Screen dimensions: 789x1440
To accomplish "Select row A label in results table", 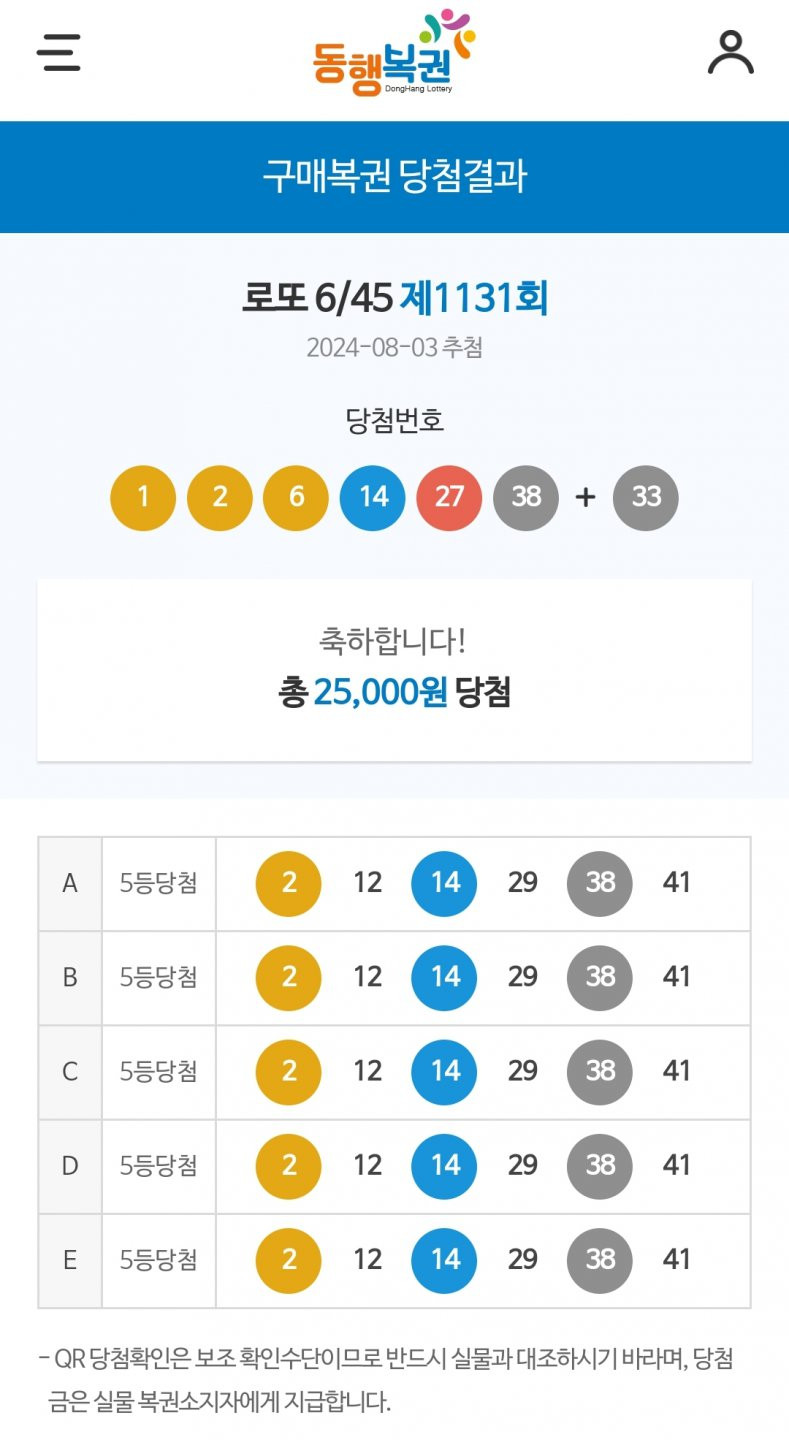I will pyautogui.click(x=70, y=884).
